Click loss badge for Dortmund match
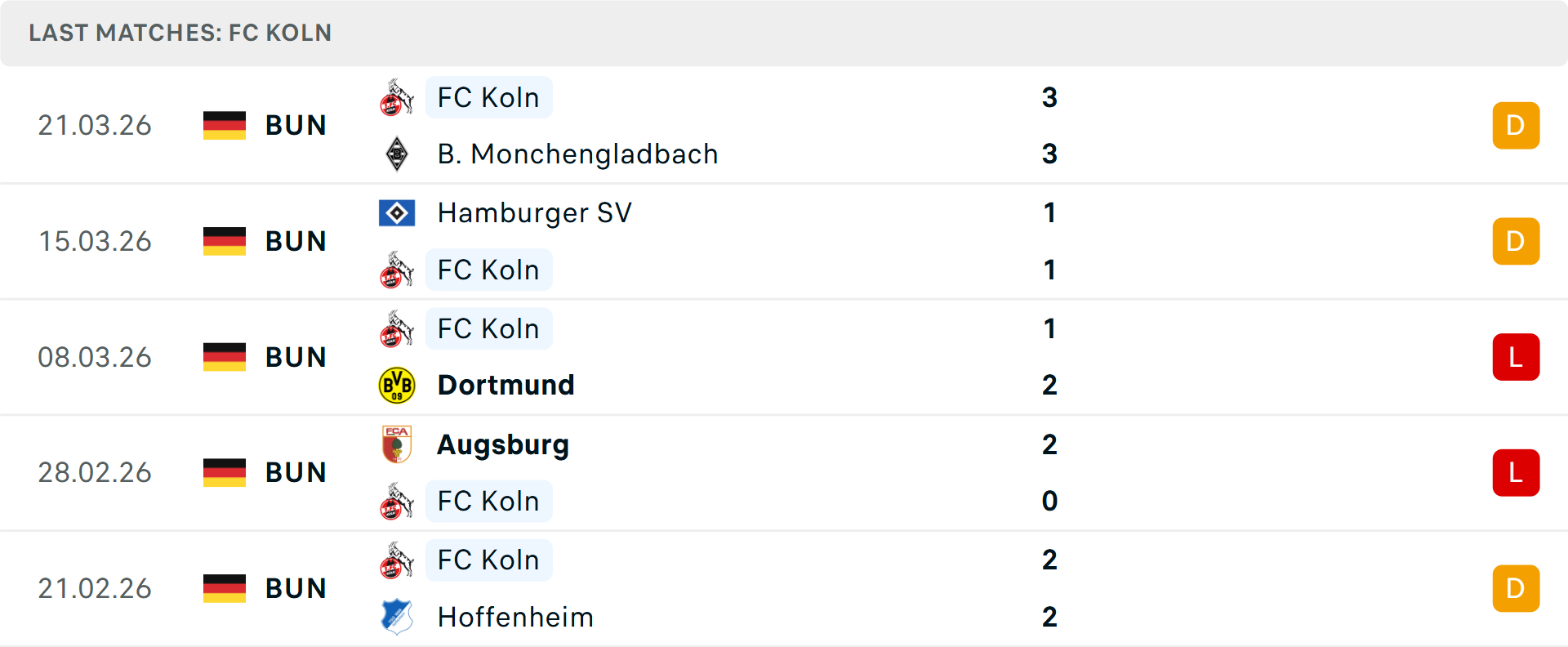Viewport: 1568px width, 647px height. (x=1516, y=357)
